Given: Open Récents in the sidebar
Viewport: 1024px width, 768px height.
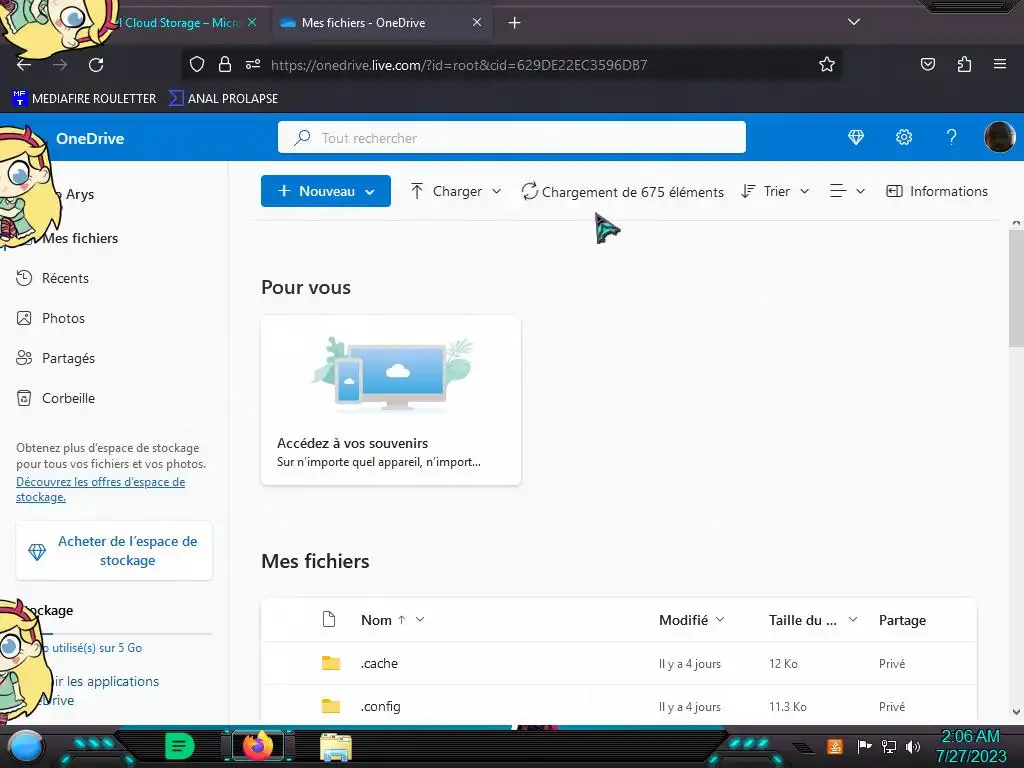Looking at the screenshot, I should 65,278.
